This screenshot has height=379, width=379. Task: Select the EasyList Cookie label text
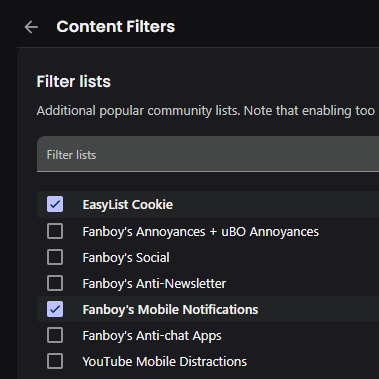pyautogui.click(x=128, y=205)
